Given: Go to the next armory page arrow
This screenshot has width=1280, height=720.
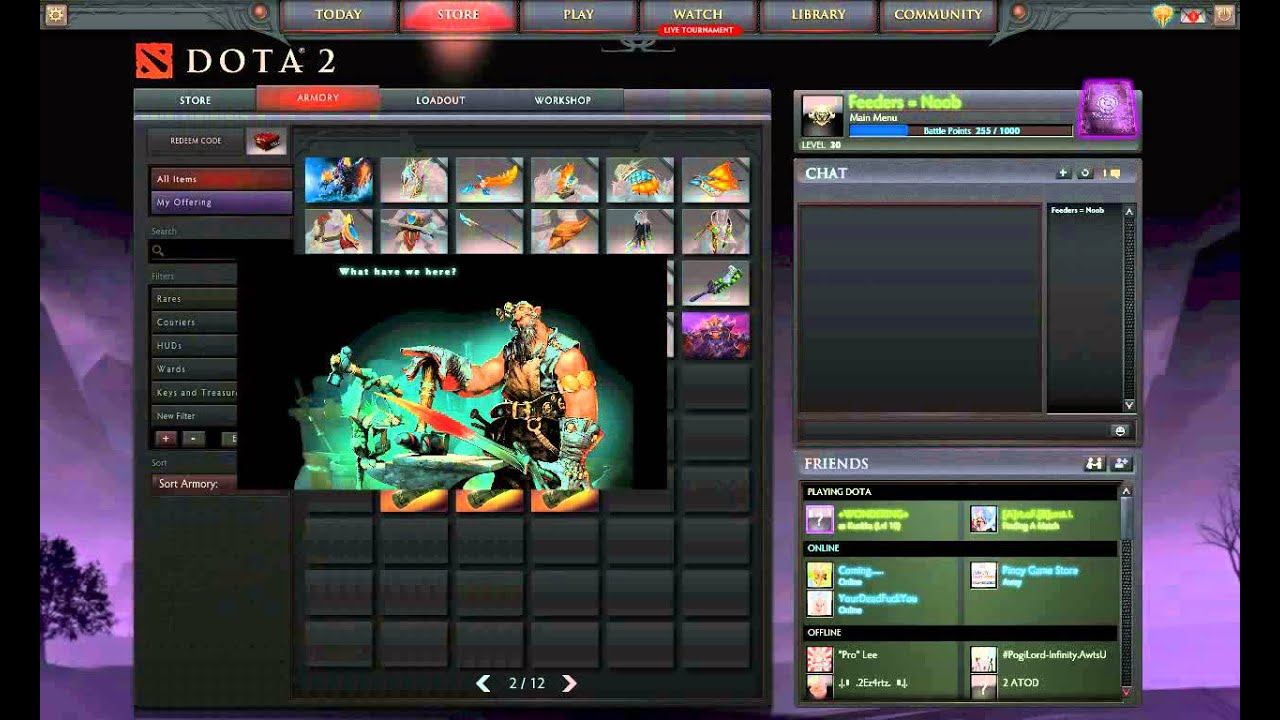Looking at the screenshot, I should [569, 683].
